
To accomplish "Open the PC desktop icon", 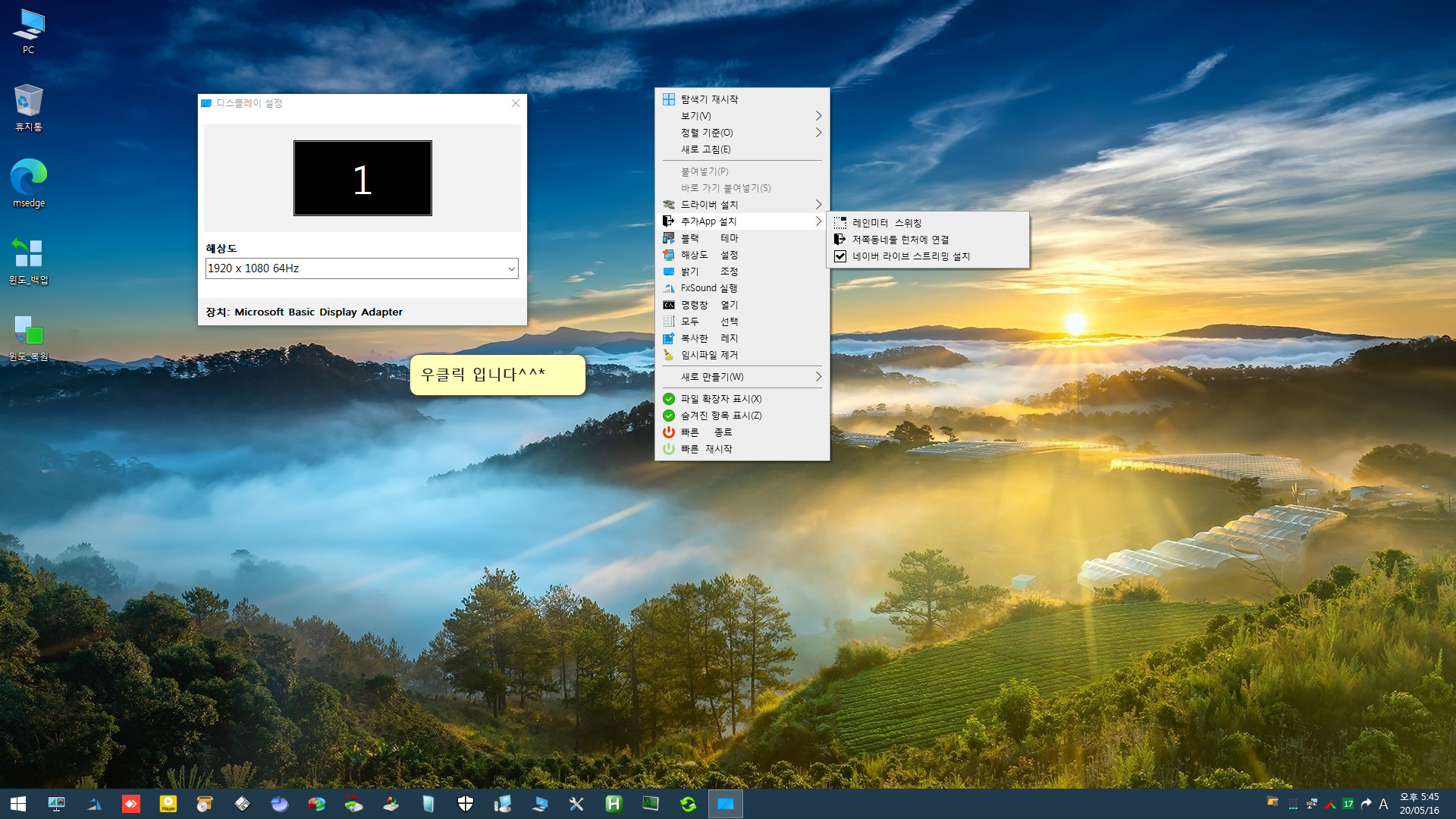I will [28, 31].
